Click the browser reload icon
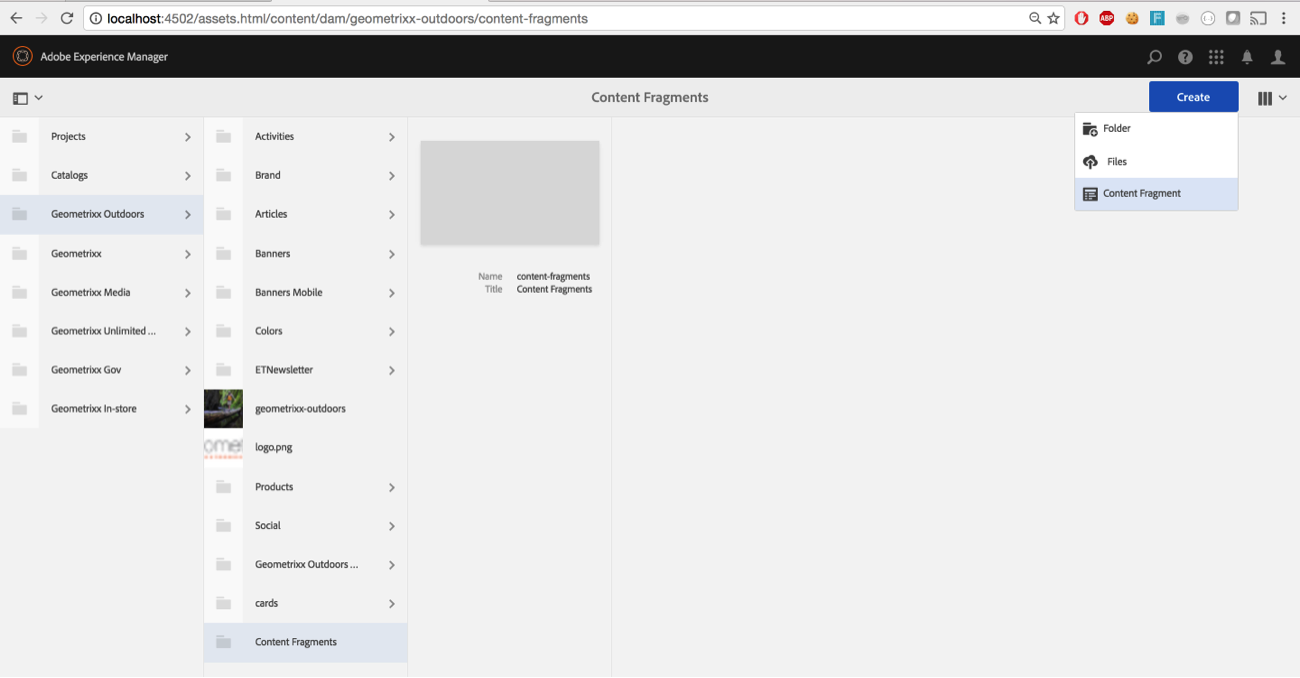Viewport: 1300px width, 678px height. [x=67, y=18]
